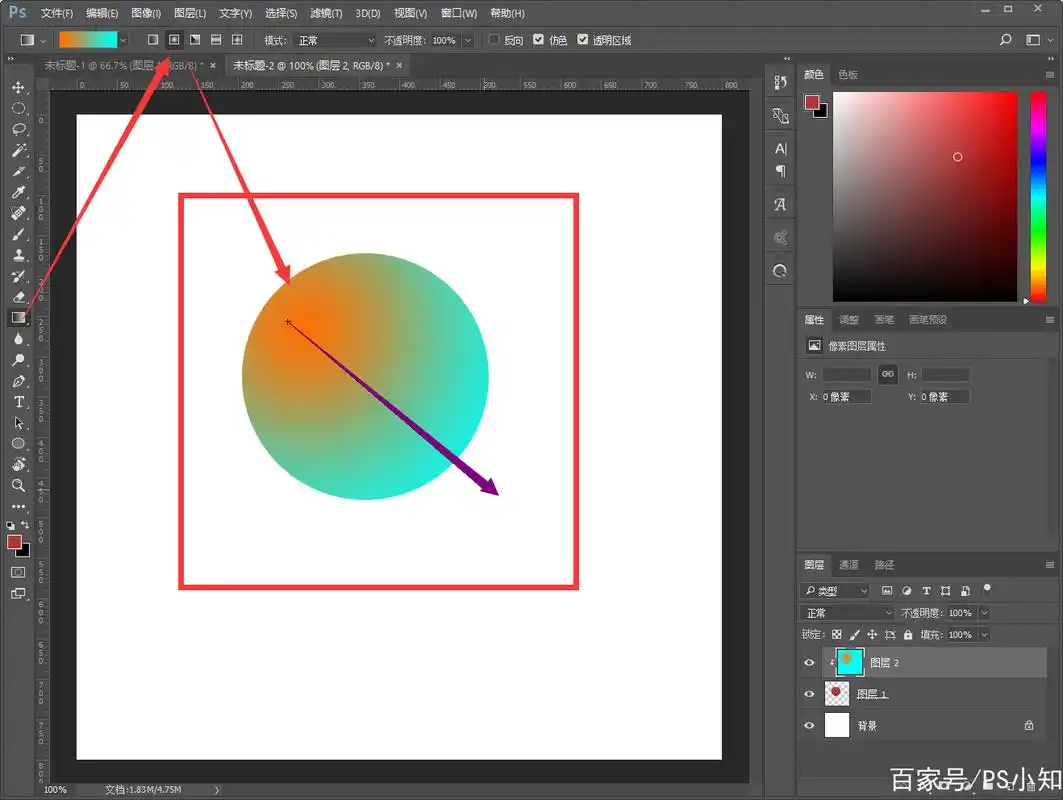
Task: Select the Eraser tool
Action: [18, 297]
